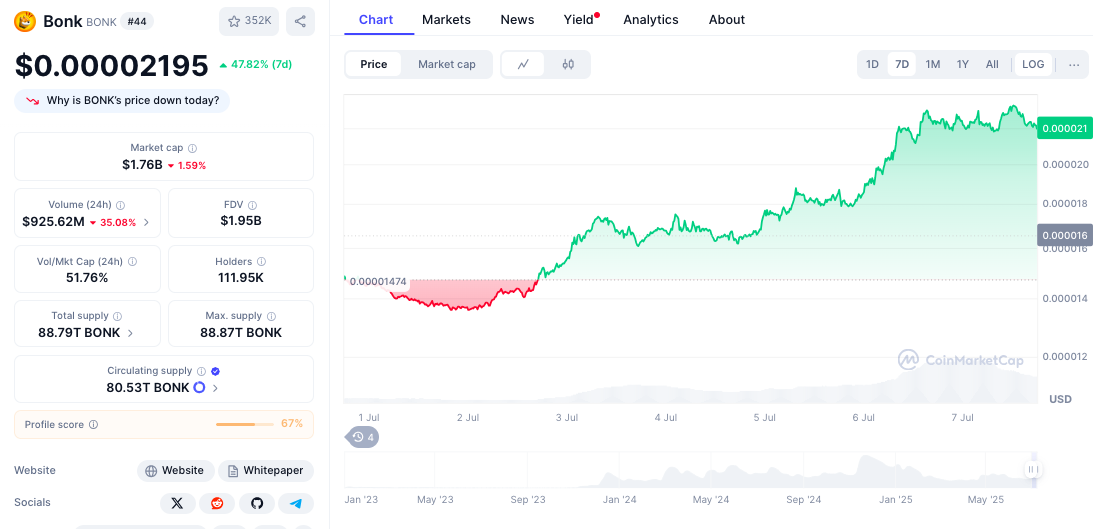Screen dimensions: 1093x529
Task: Add Bonk to watchlist with star button
Action: tap(249, 22)
